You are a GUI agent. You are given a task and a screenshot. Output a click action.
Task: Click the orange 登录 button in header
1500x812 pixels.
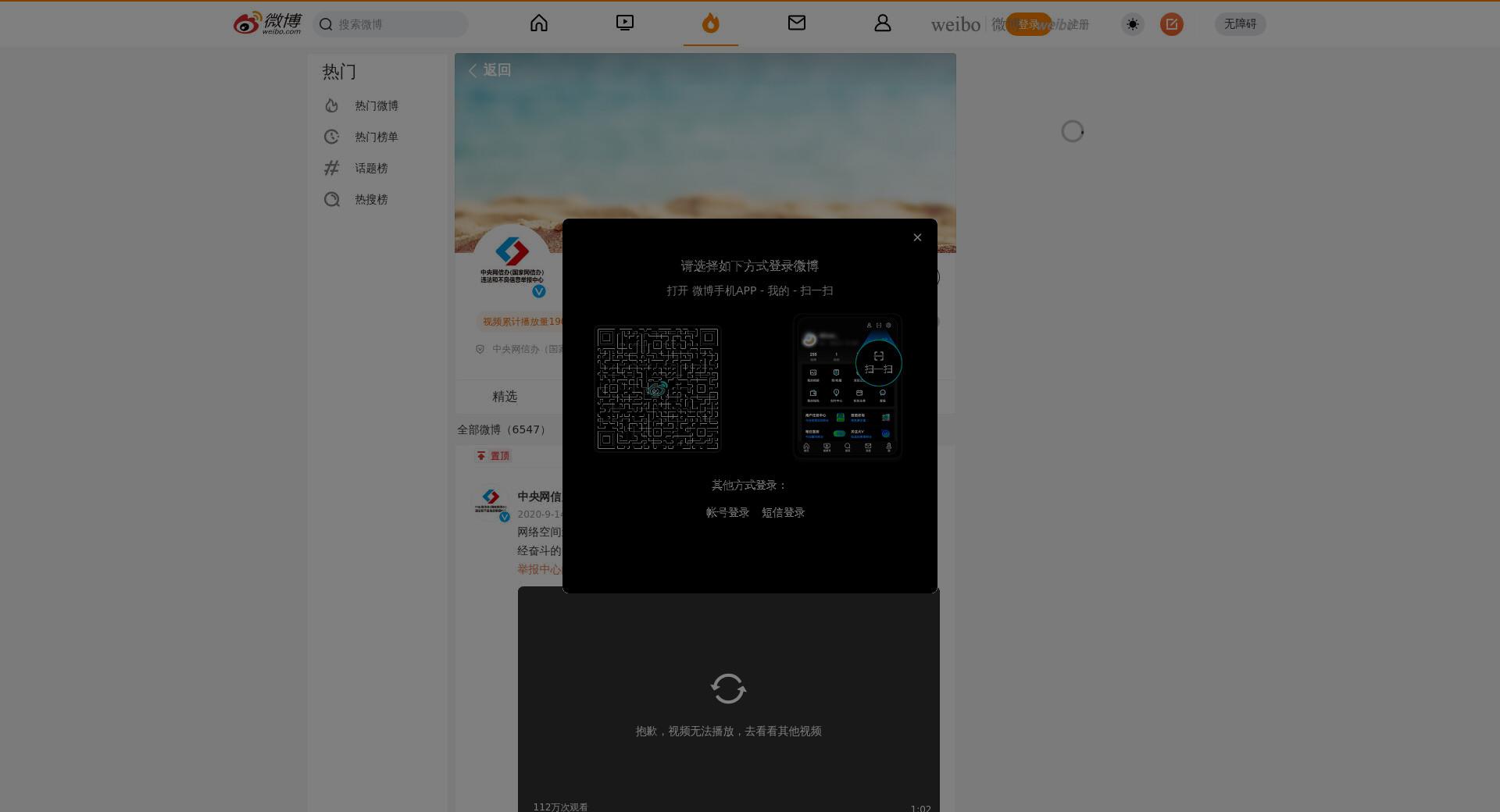pos(1028,24)
